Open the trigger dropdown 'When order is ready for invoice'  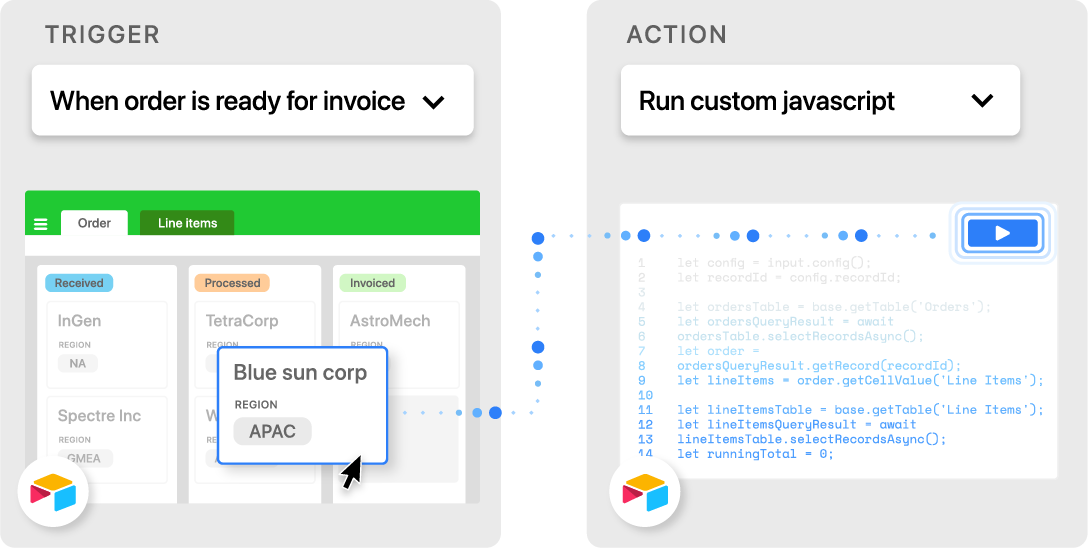[253, 101]
